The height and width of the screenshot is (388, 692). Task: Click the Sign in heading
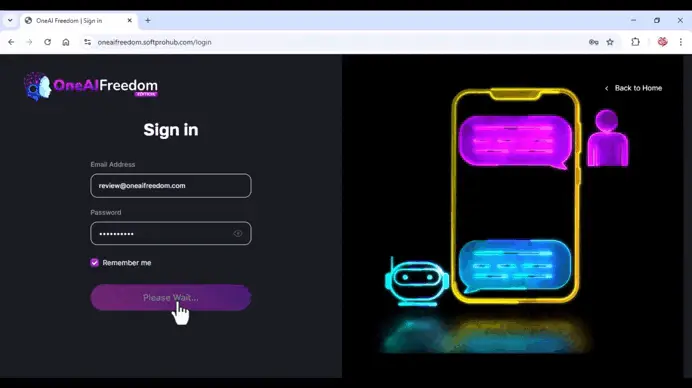tap(171, 130)
